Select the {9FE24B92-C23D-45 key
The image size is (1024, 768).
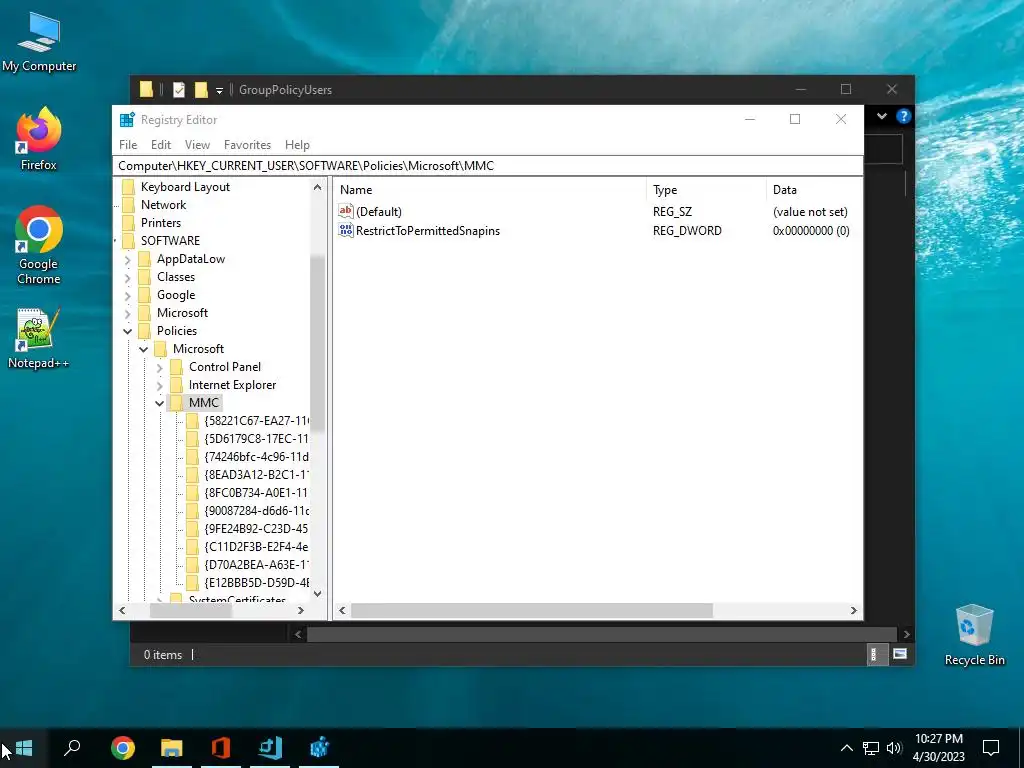pyautogui.click(x=256, y=528)
